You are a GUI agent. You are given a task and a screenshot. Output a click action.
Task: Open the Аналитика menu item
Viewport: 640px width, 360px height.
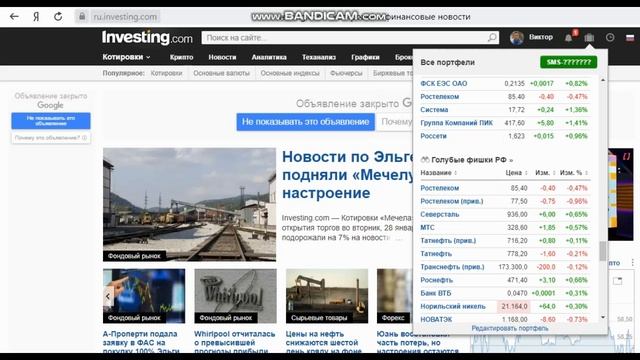(x=269, y=57)
